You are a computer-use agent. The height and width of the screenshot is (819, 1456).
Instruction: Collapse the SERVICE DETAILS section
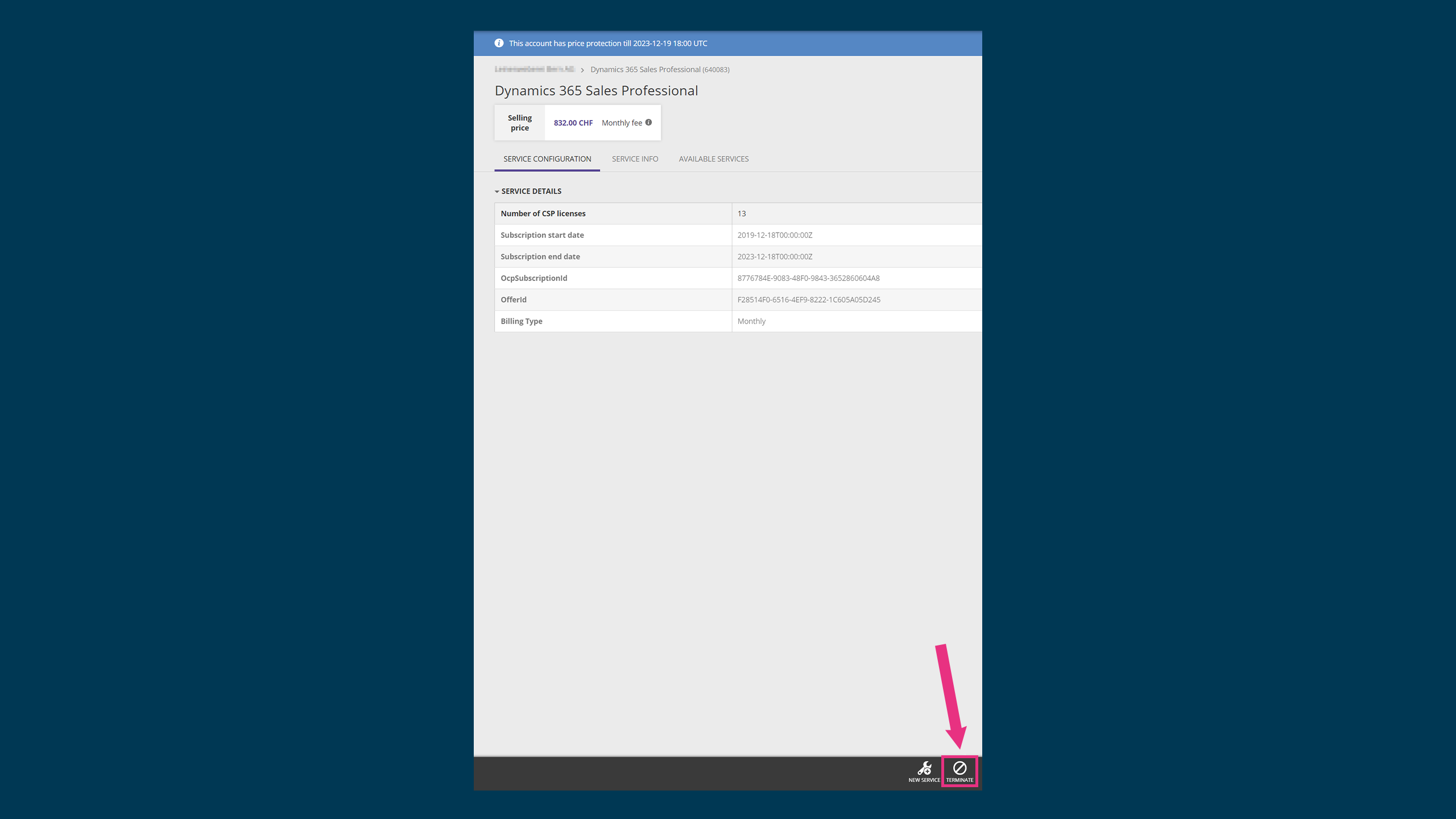pos(497,192)
